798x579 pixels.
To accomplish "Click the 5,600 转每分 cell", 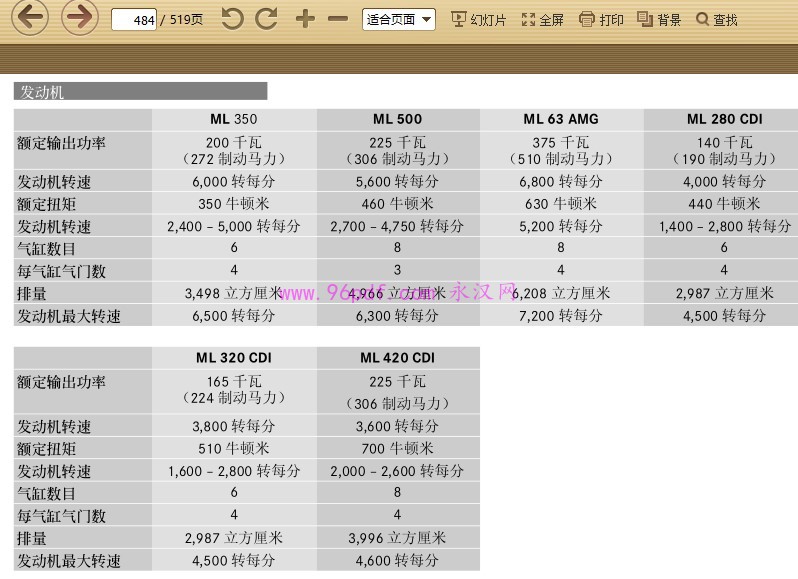I will tap(397, 181).
